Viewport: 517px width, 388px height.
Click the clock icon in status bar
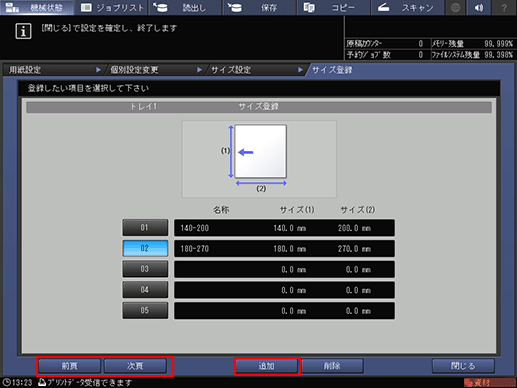coord(6,382)
